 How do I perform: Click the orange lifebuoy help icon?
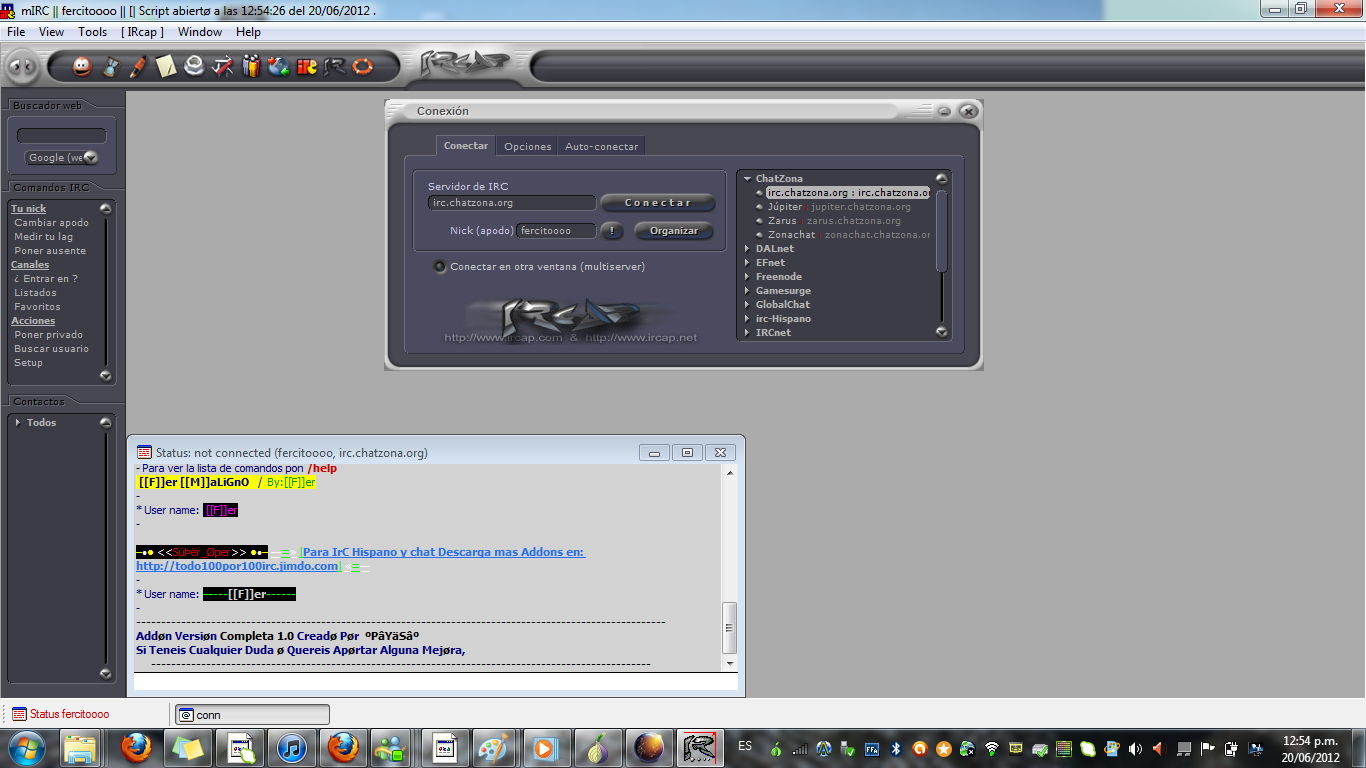[x=362, y=67]
